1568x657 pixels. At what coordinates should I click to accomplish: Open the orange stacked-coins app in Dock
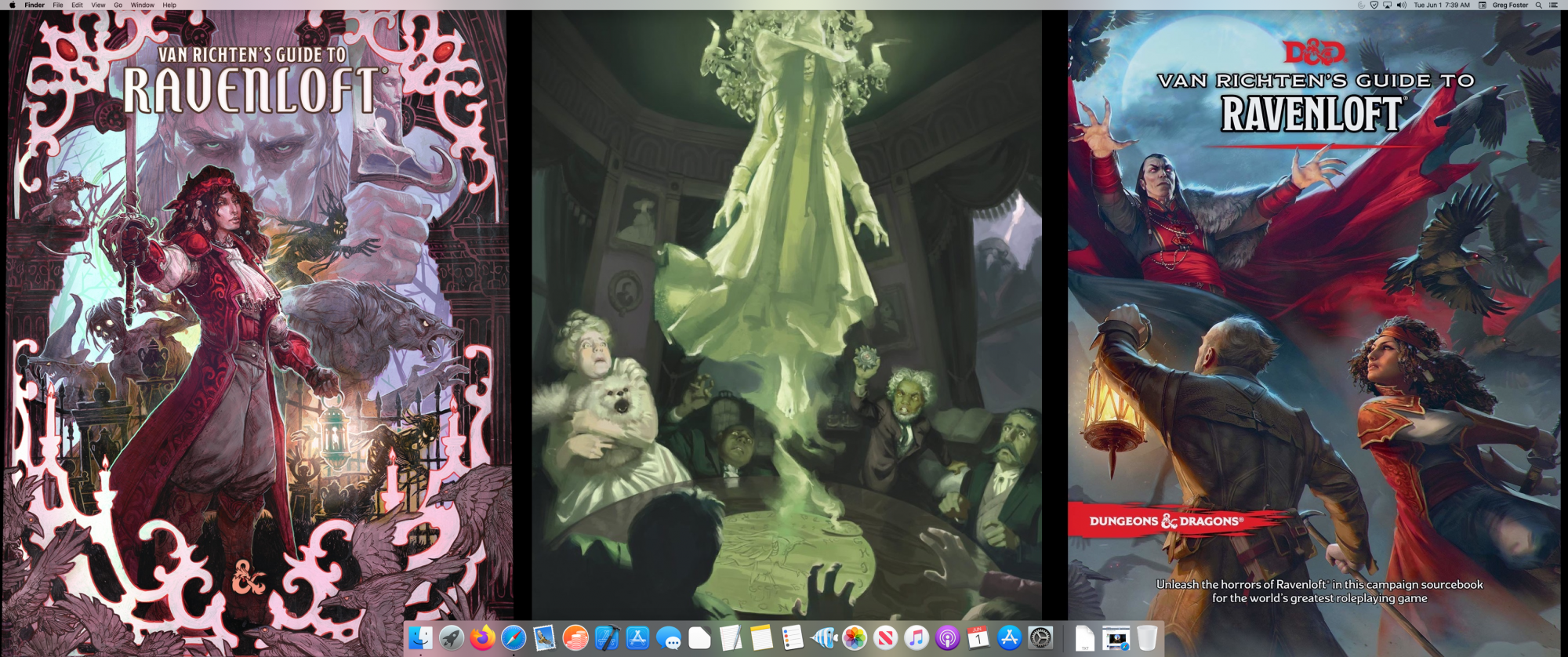coord(575,638)
